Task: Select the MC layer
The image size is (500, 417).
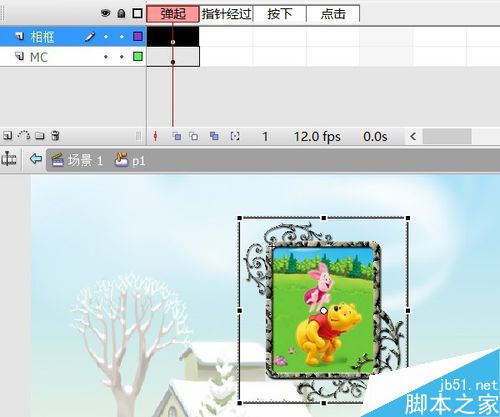Action: click(x=73, y=57)
